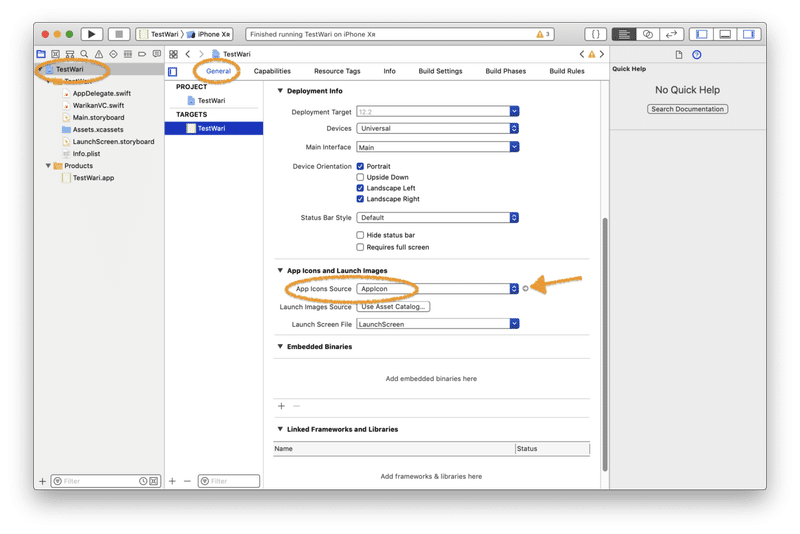Switch to the Build Settings tab
The height and width of the screenshot is (534, 800).
[x=440, y=71]
